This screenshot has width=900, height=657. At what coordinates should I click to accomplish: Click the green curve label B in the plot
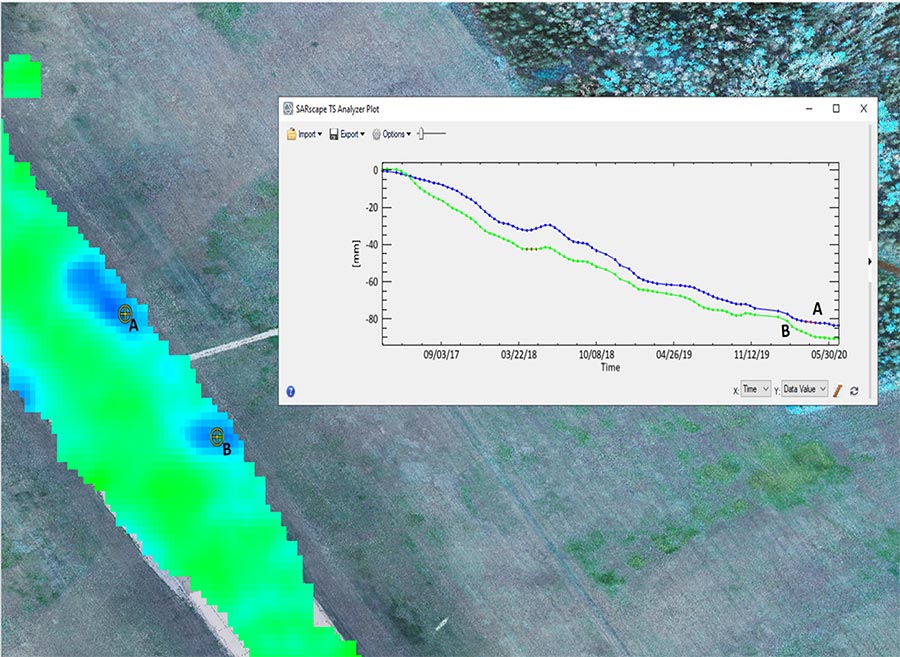click(x=785, y=330)
